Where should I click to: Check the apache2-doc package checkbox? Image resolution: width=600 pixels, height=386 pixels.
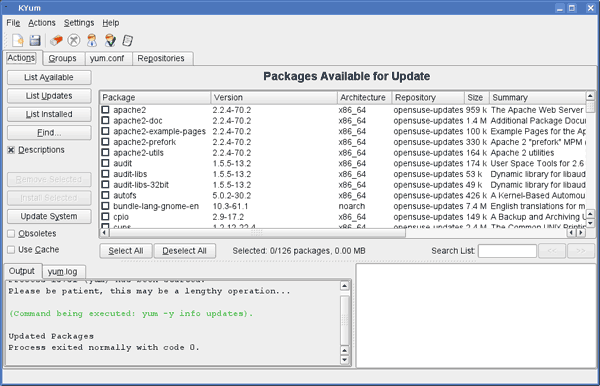[105, 121]
